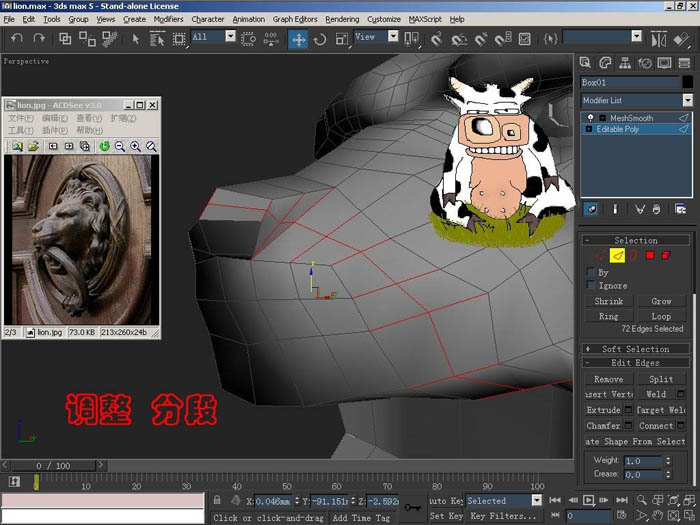Enable the By Vertex checkbox
This screenshot has height=525, width=700.
coord(591,272)
